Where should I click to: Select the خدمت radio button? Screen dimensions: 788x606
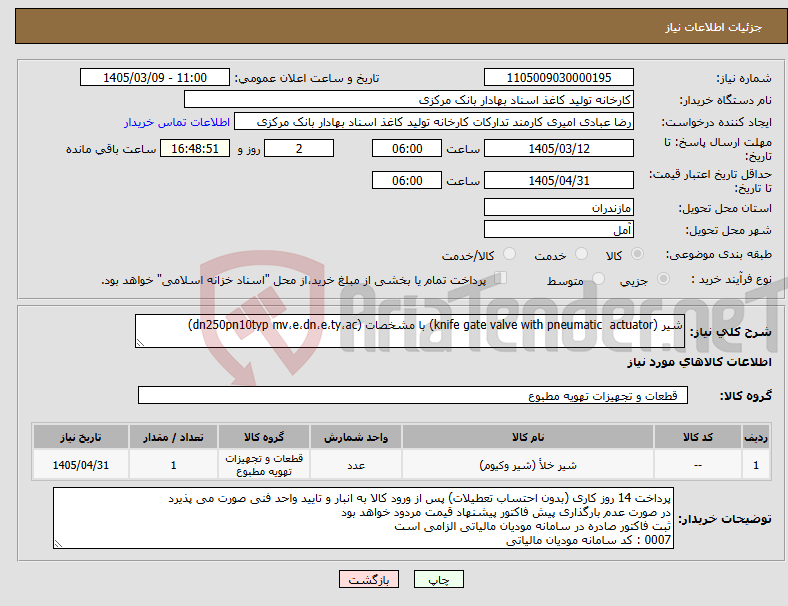point(581,254)
